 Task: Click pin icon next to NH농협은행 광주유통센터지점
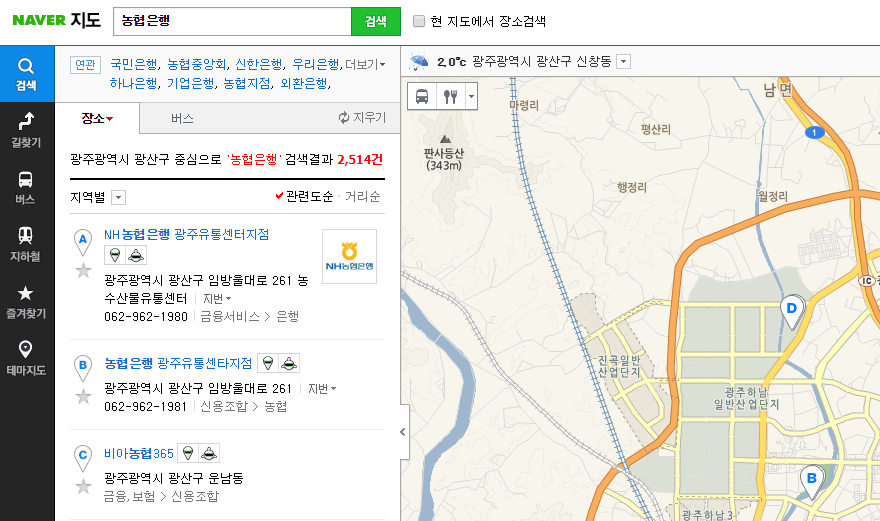[x=114, y=255]
